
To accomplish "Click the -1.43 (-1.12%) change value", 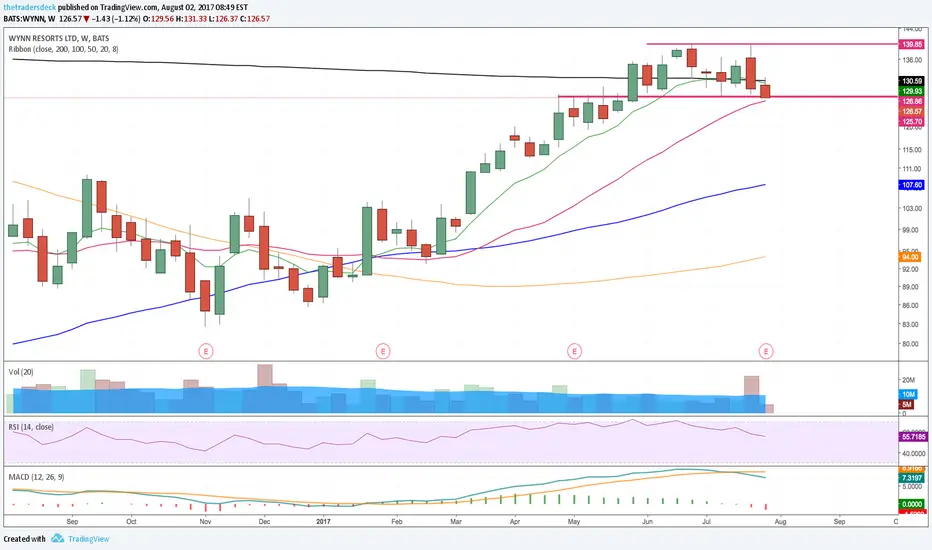I will pyautogui.click(x=116, y=19).
